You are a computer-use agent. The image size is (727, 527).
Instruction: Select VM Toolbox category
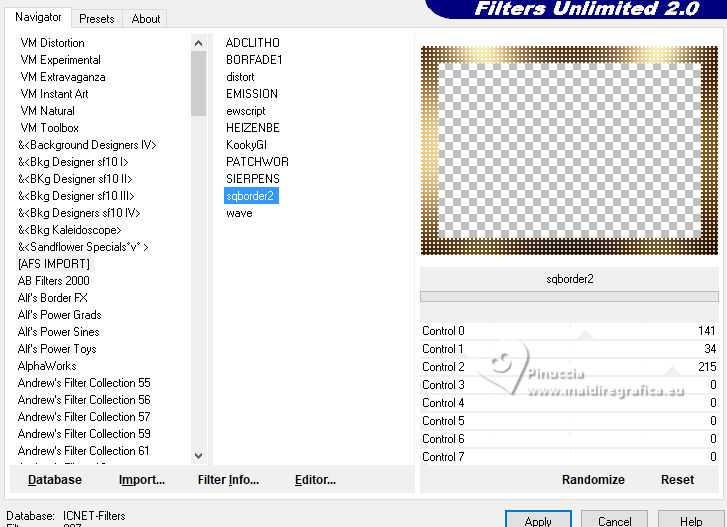coord(49,128)
